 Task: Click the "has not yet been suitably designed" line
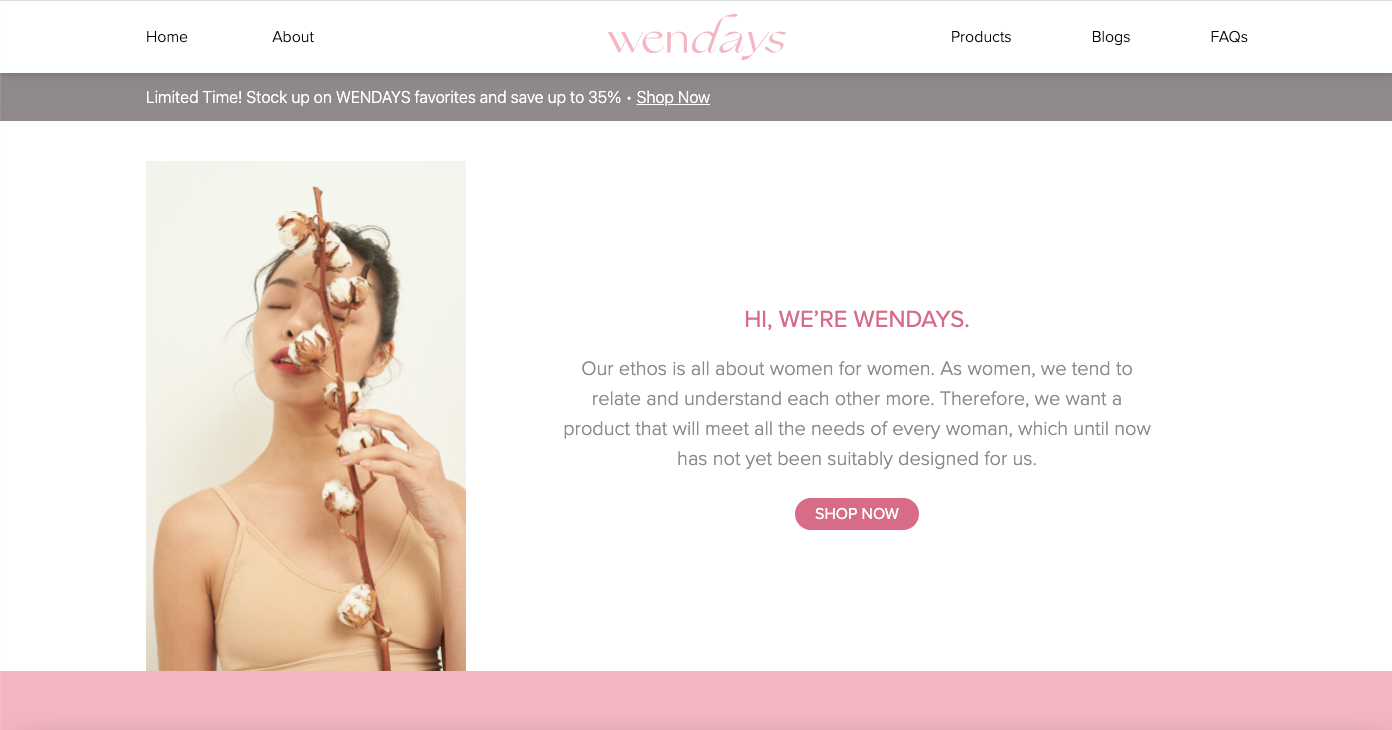(857, 459)
